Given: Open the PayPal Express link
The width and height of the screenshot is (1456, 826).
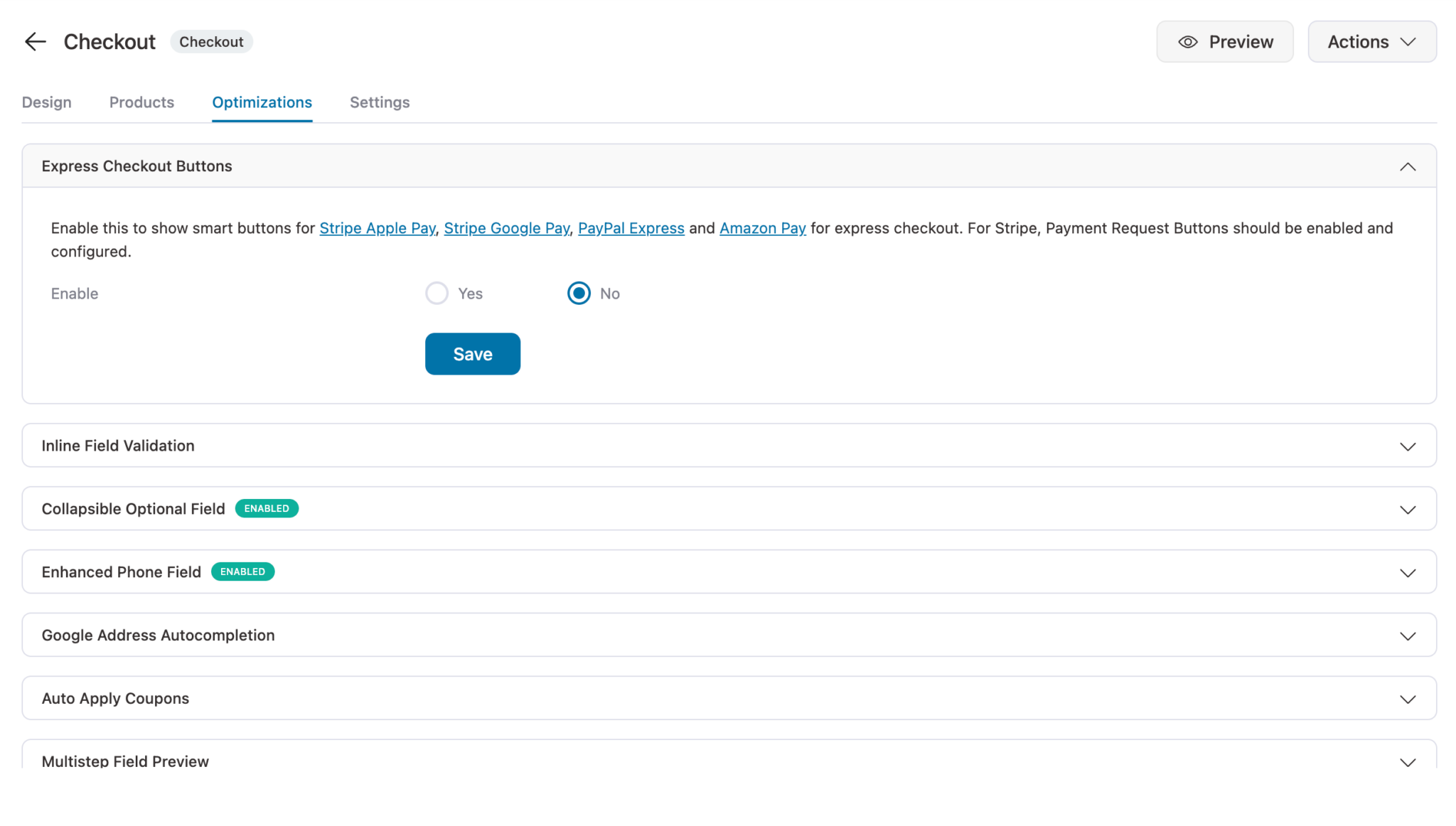Looking at the screenshot, I should pos(631,228).
